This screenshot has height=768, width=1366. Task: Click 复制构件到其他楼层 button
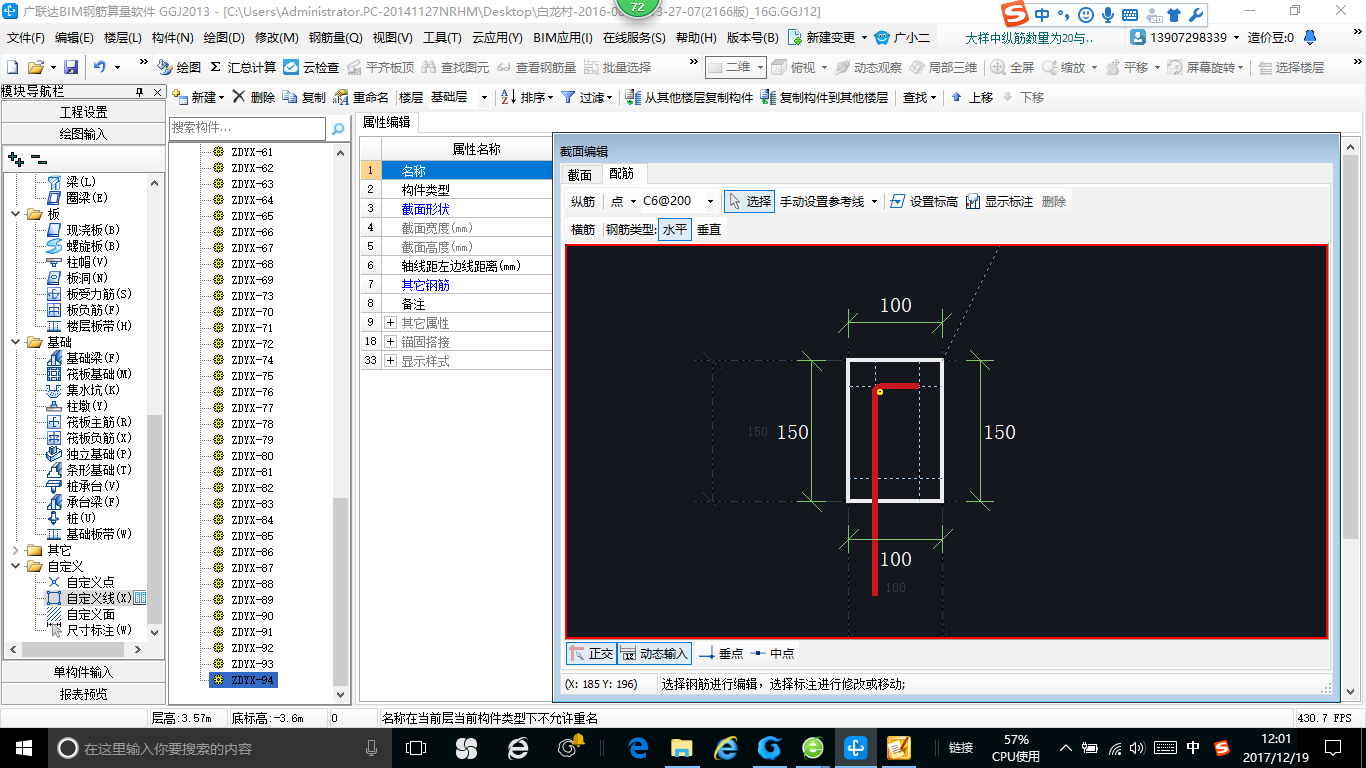pos(825,97)
